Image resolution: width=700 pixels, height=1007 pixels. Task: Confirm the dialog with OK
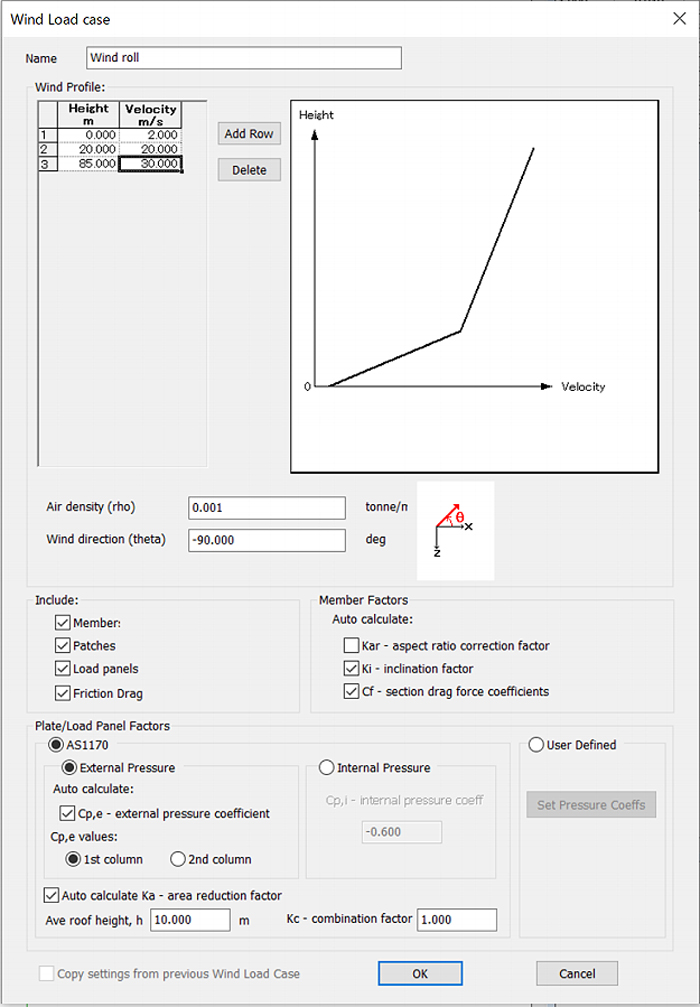pos(420,974)
